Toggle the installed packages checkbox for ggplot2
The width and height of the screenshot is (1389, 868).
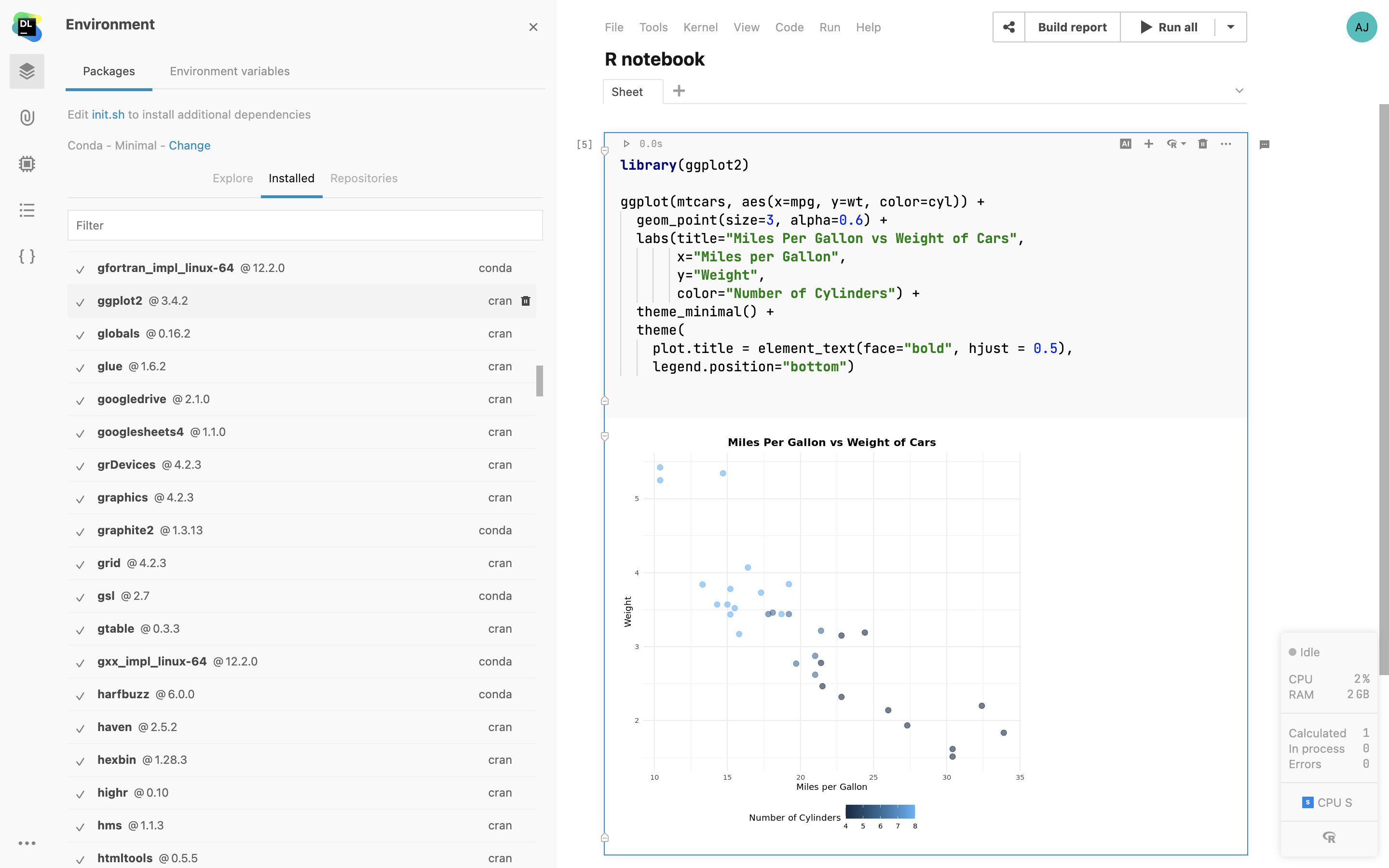click(81, 301)
